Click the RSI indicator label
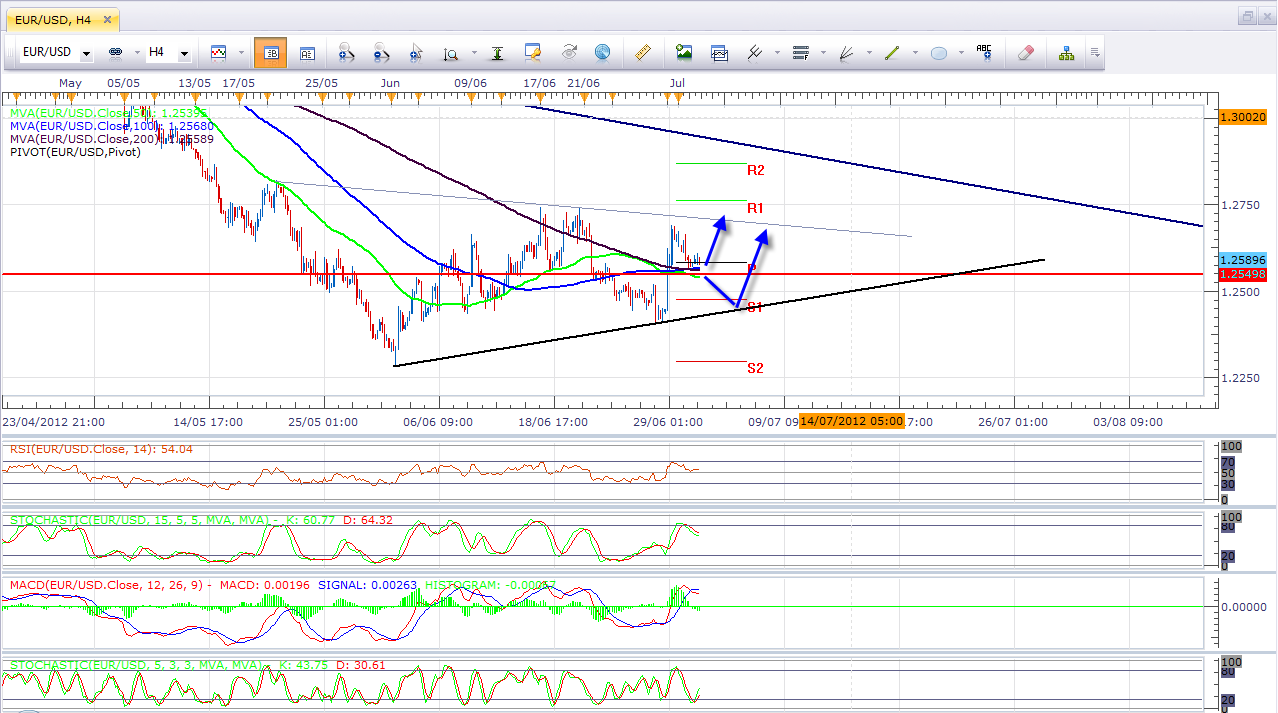1278x713 pixels. pos(101,449)
